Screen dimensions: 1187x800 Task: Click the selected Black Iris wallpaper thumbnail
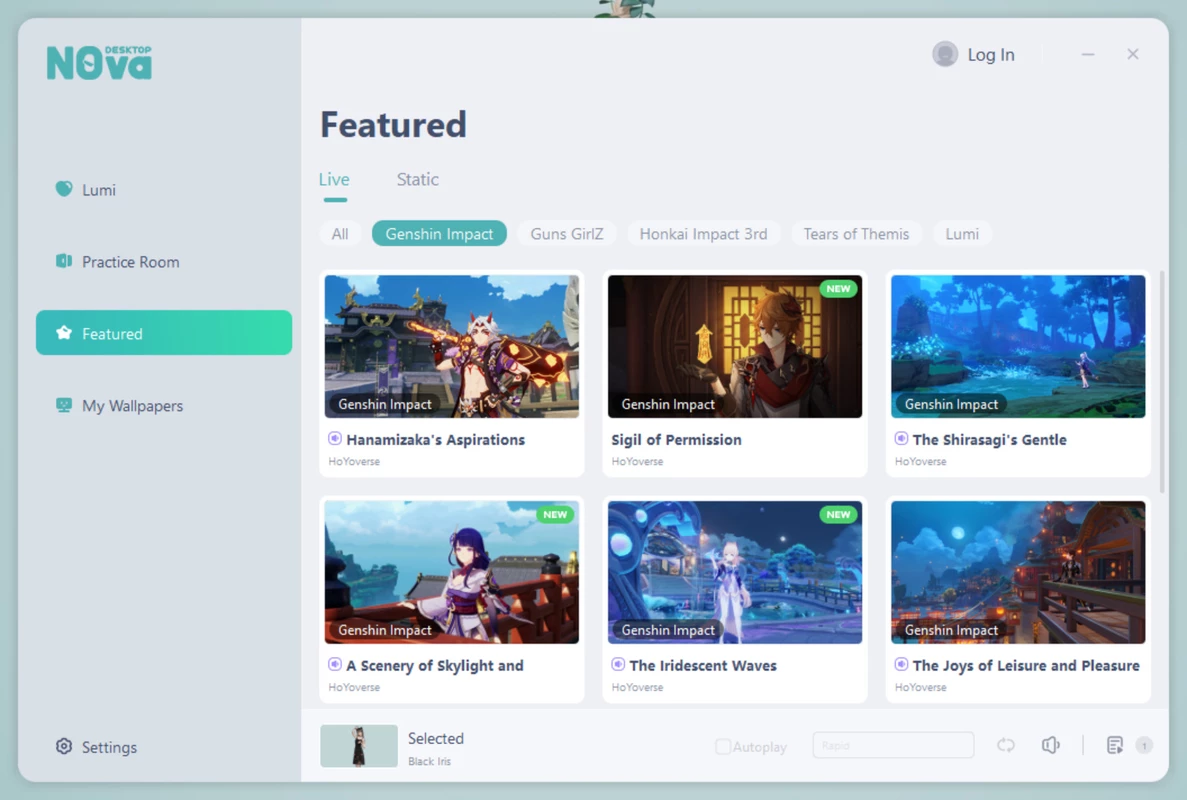pos(359,746)
